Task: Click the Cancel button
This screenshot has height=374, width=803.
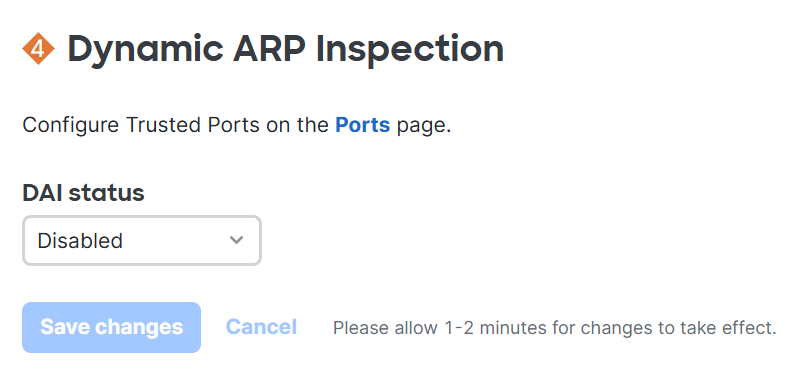Action: 261,327
